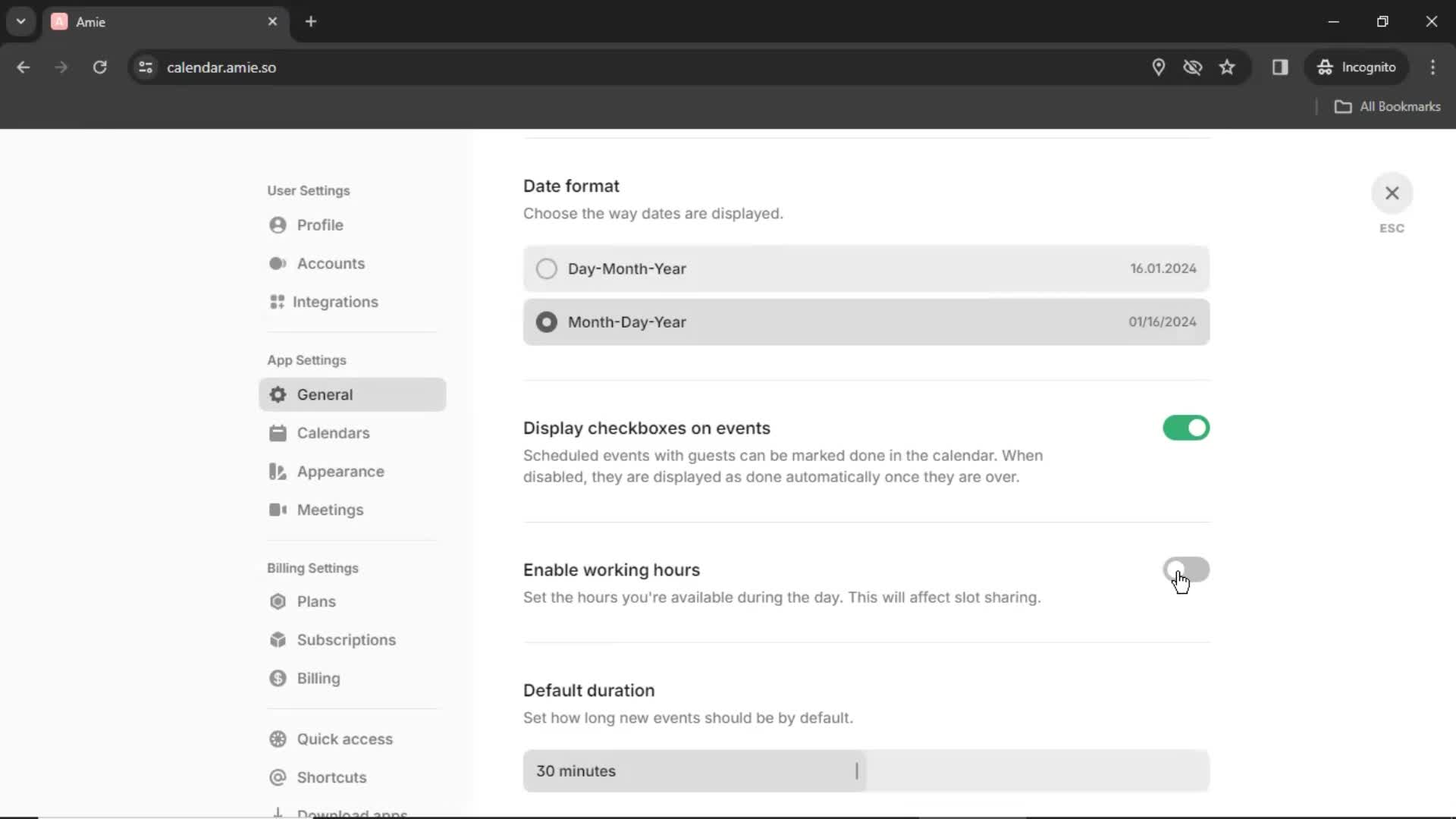This screenshot has width=1456, height=819.
Task: Open the Accounts settings section
Action: coord(331,263)
